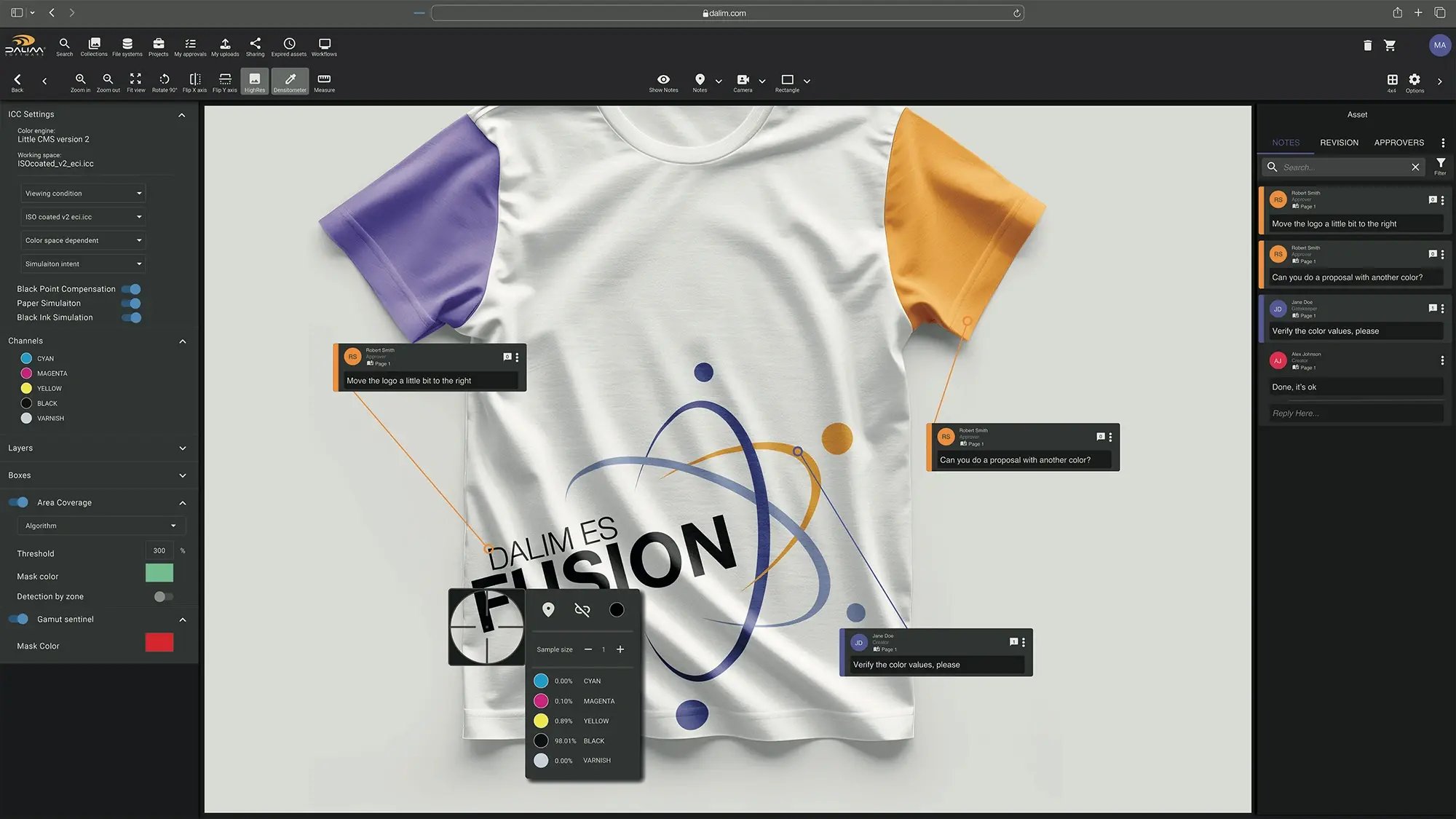Open the MA user avatar menu
Viewport: 1456px width, 819px height.
[1439, 45]
